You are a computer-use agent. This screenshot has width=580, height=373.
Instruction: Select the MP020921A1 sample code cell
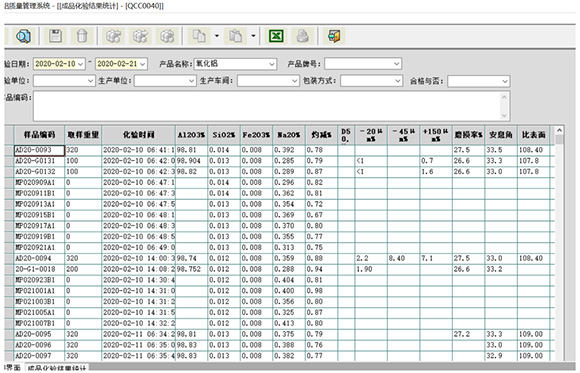pos(39,248)
